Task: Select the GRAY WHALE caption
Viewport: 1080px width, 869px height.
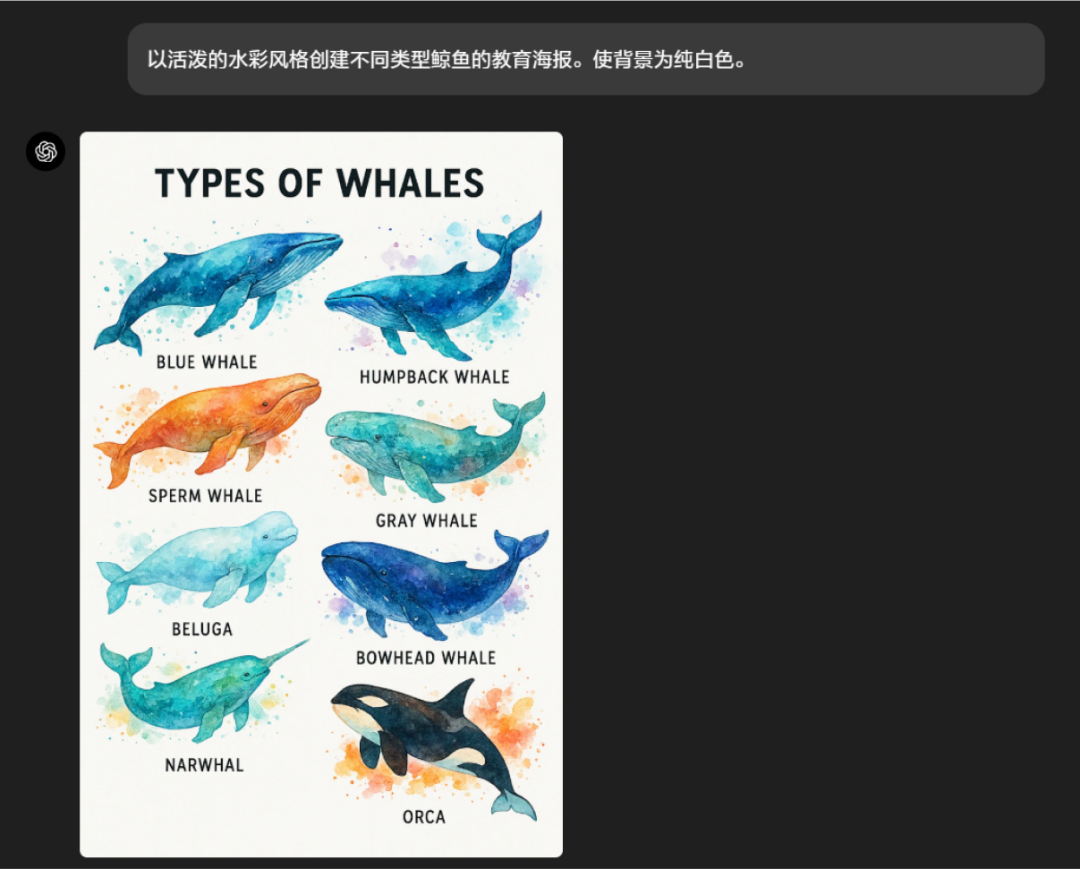Action: pos(426,521)
